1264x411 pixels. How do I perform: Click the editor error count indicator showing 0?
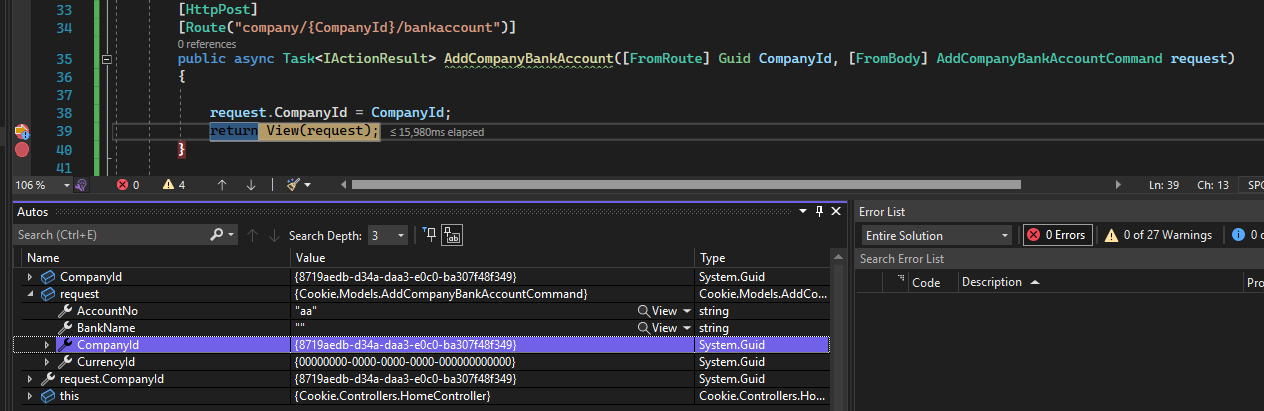click(x=128, y=185)
